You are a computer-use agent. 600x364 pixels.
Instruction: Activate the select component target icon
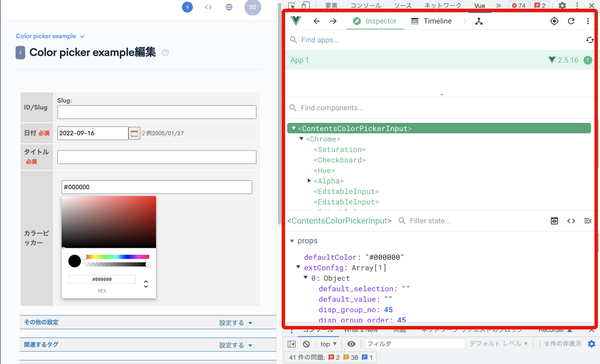click(x=554, y=21)
